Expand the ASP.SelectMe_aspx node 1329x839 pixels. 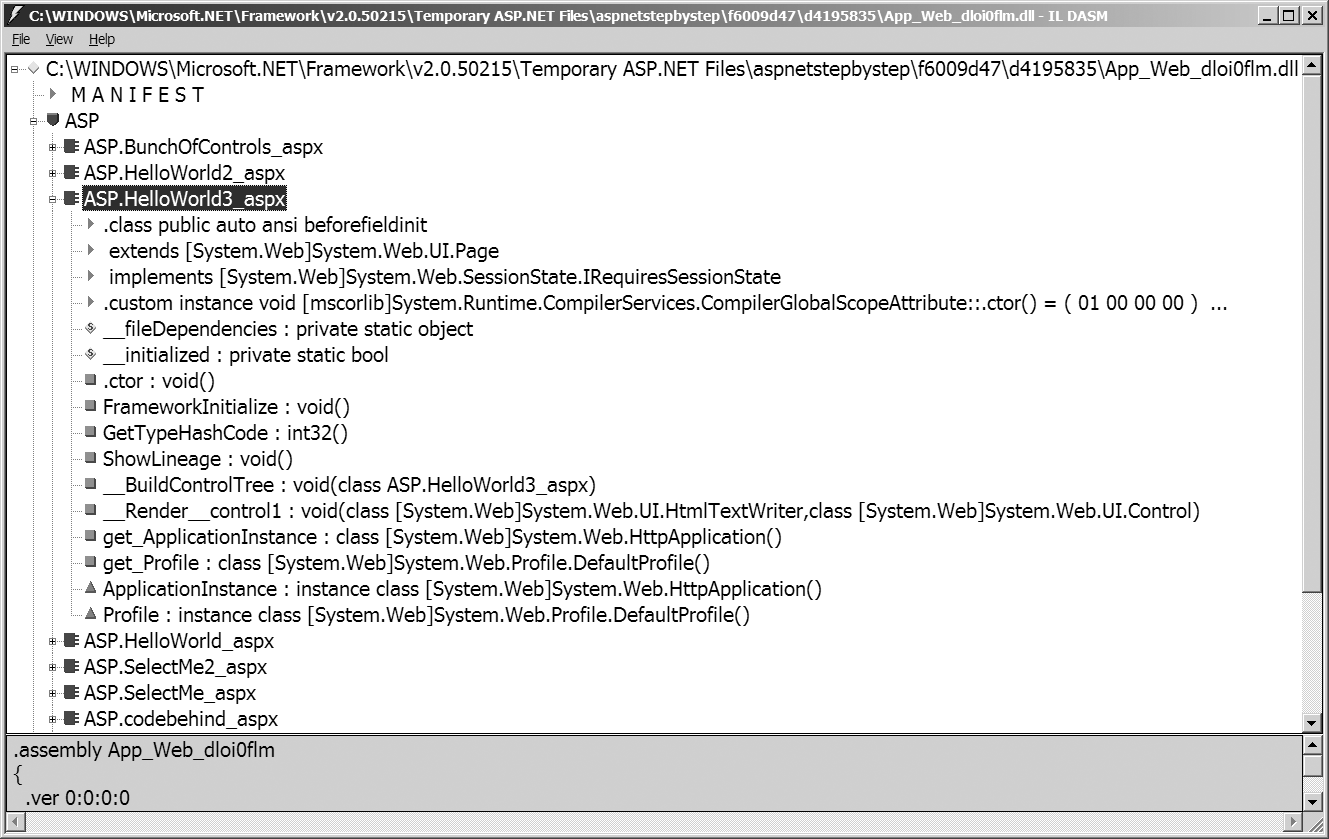(x=52, y=693)
